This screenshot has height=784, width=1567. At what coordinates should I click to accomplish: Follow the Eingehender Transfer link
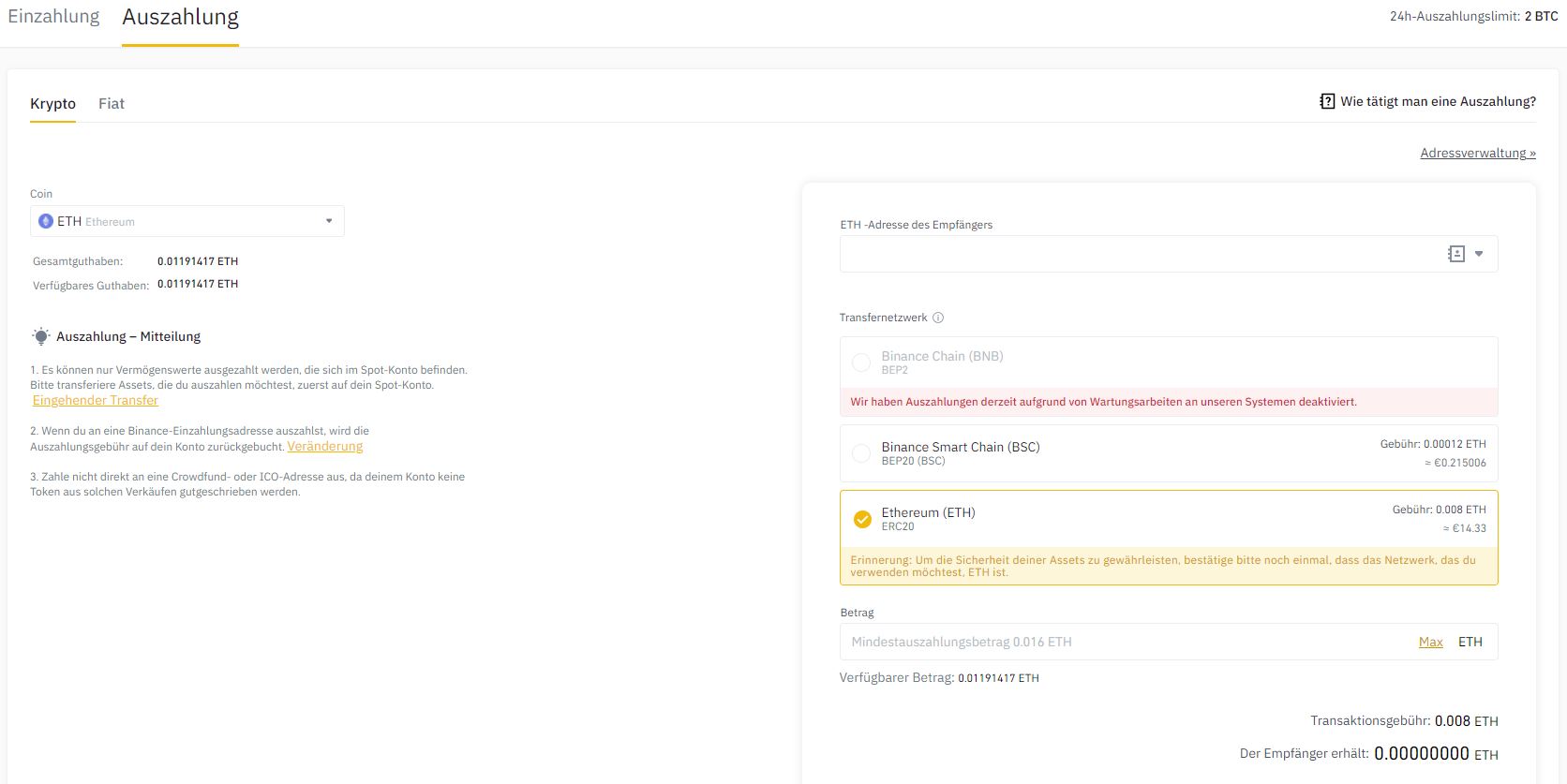[x=96, y=400]
